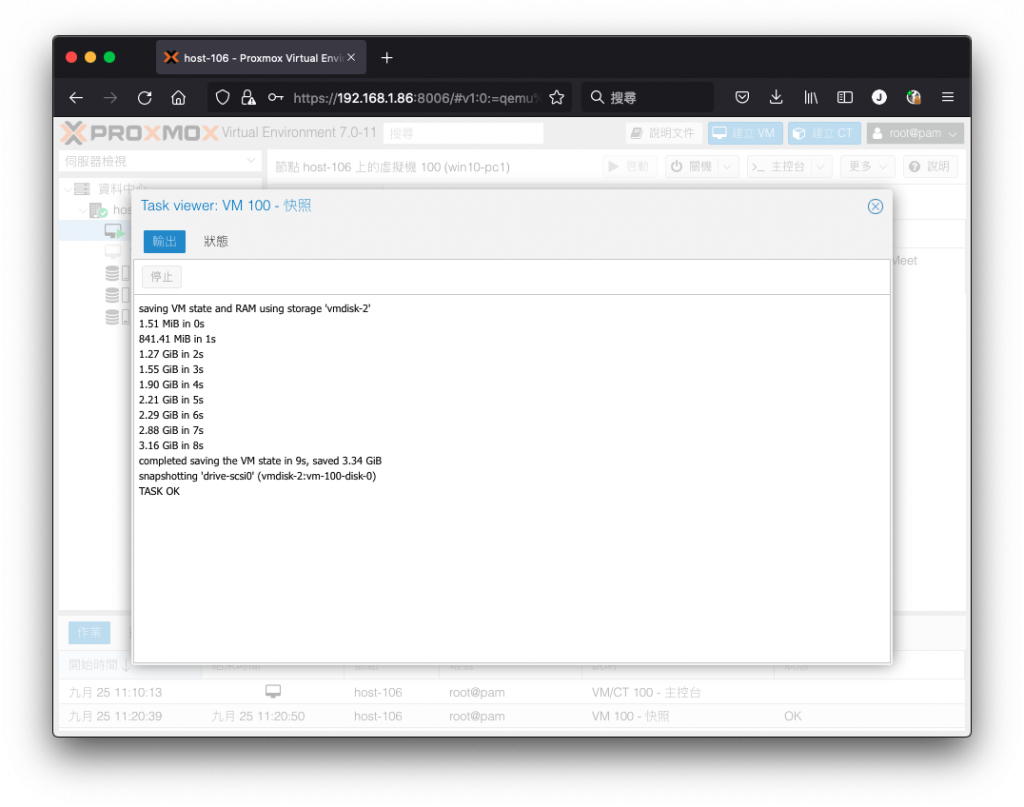Click the browser 搜尋 search field
The height and width of the screenshot is (807, 1024).
coord(647,98)
